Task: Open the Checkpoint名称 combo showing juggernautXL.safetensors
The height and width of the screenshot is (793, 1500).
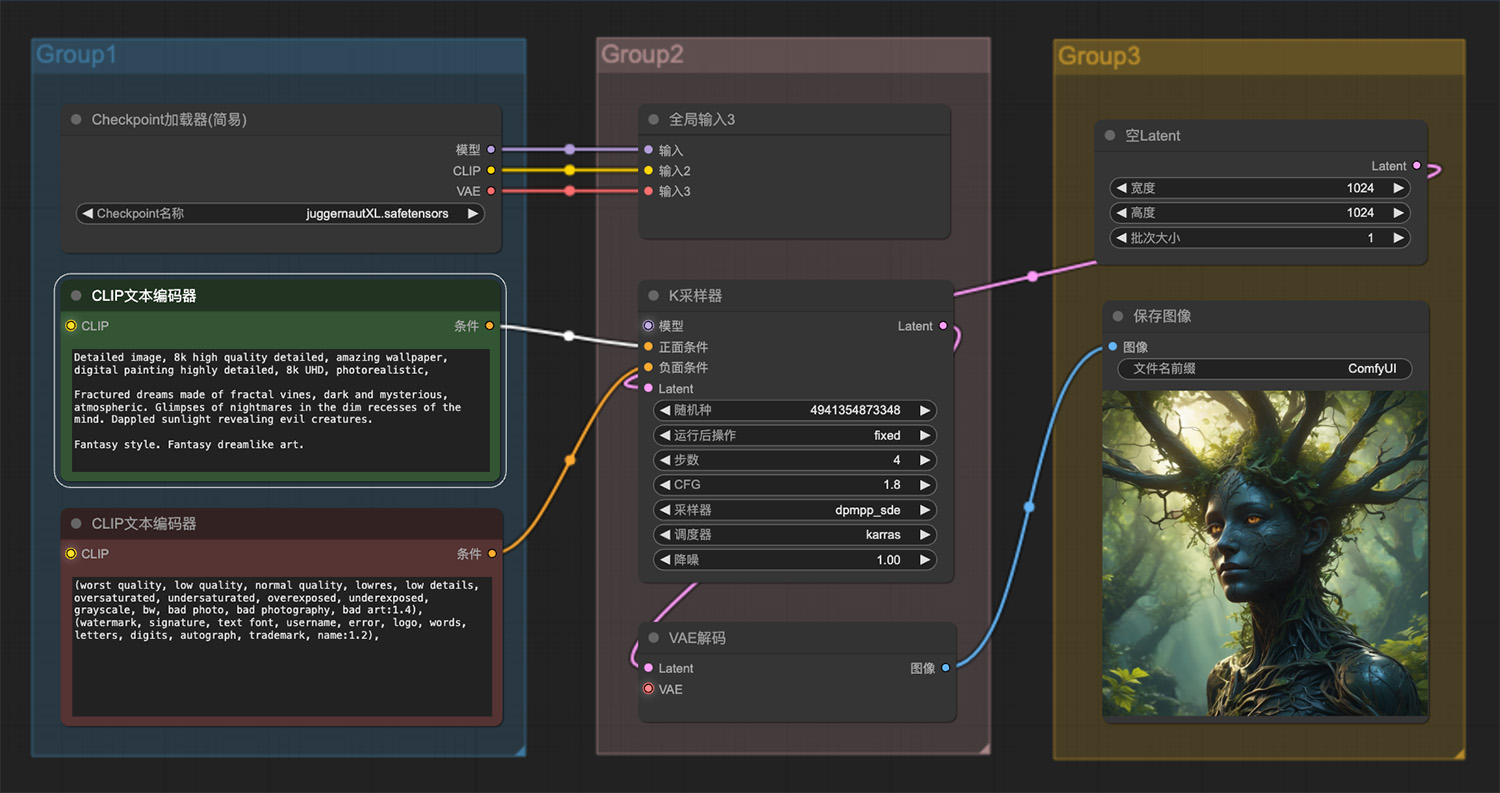Action: click(x=280, y=213)
